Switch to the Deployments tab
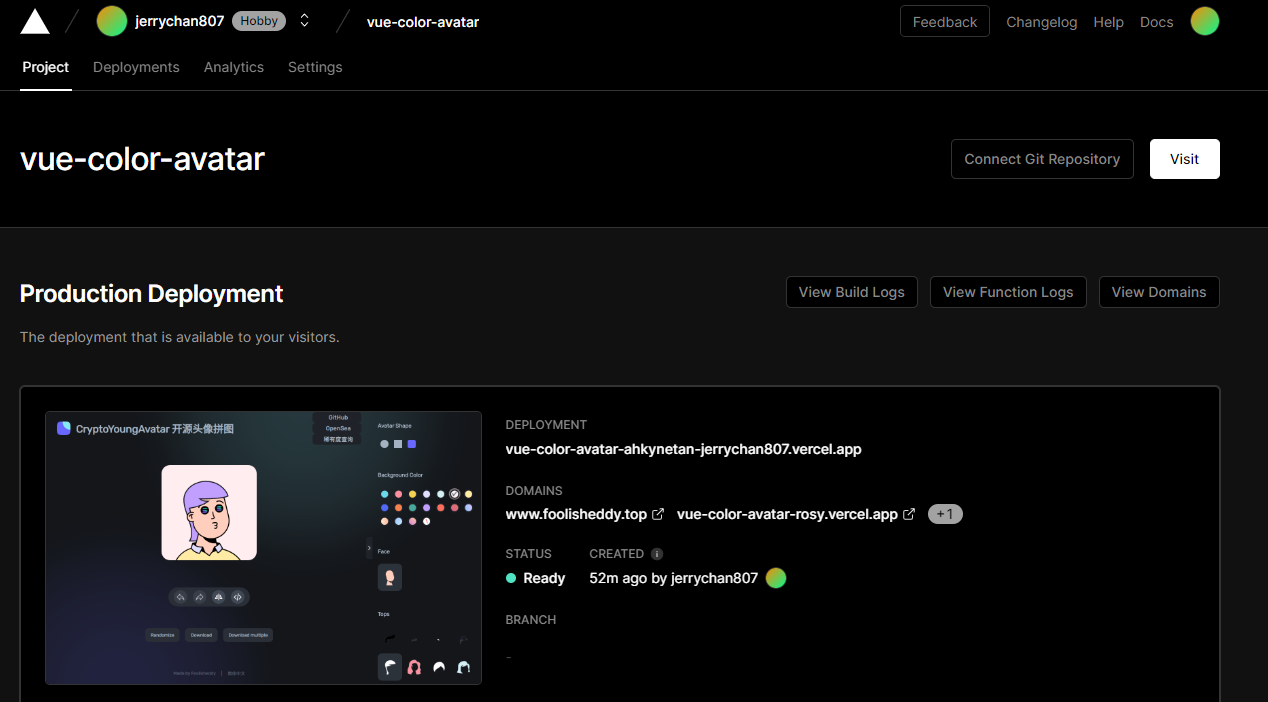Image resolution: width=1268 pixels, height=702 pixels. coord(136,67)
